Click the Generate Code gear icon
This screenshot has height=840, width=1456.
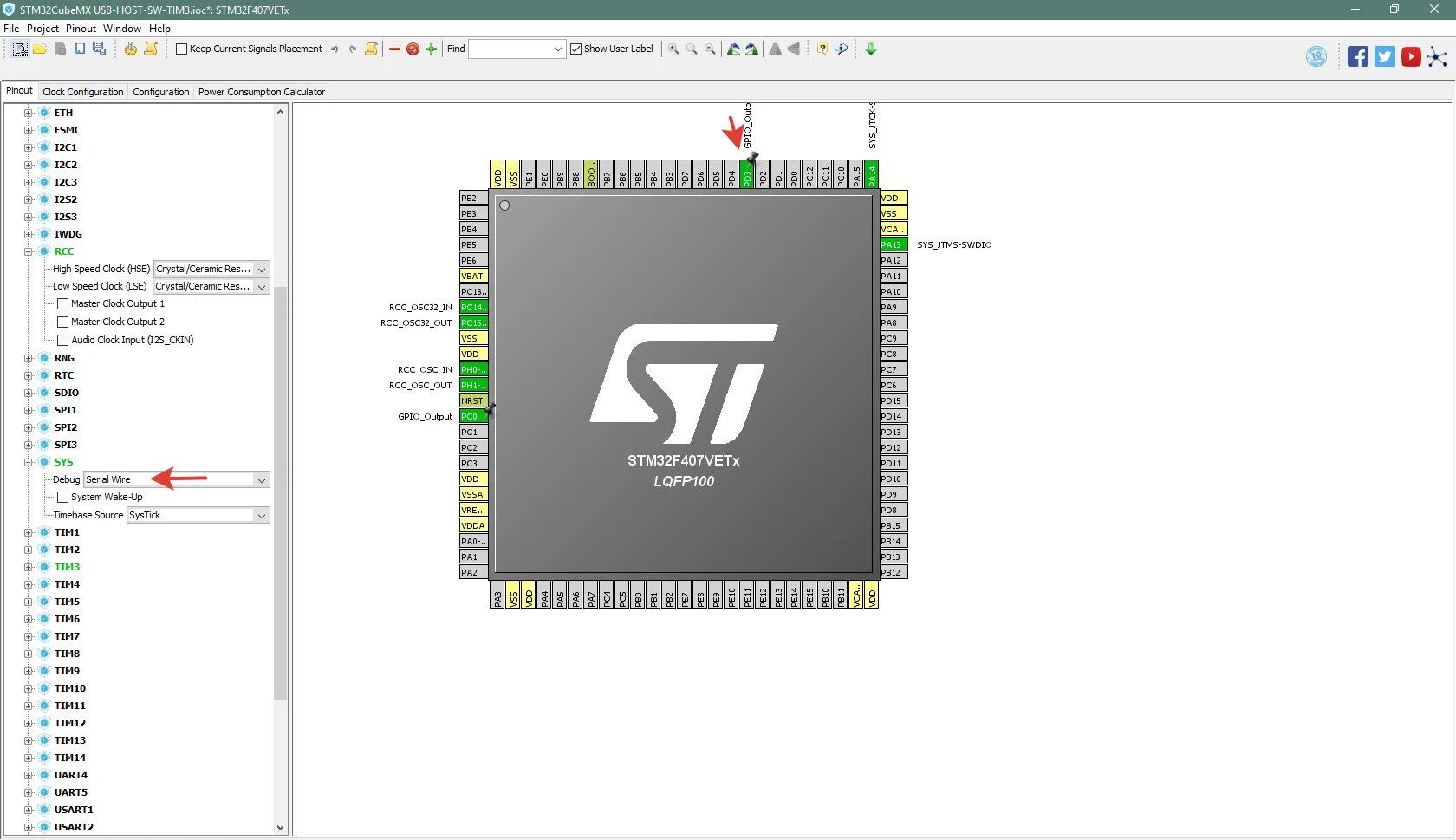click(131, 49)
